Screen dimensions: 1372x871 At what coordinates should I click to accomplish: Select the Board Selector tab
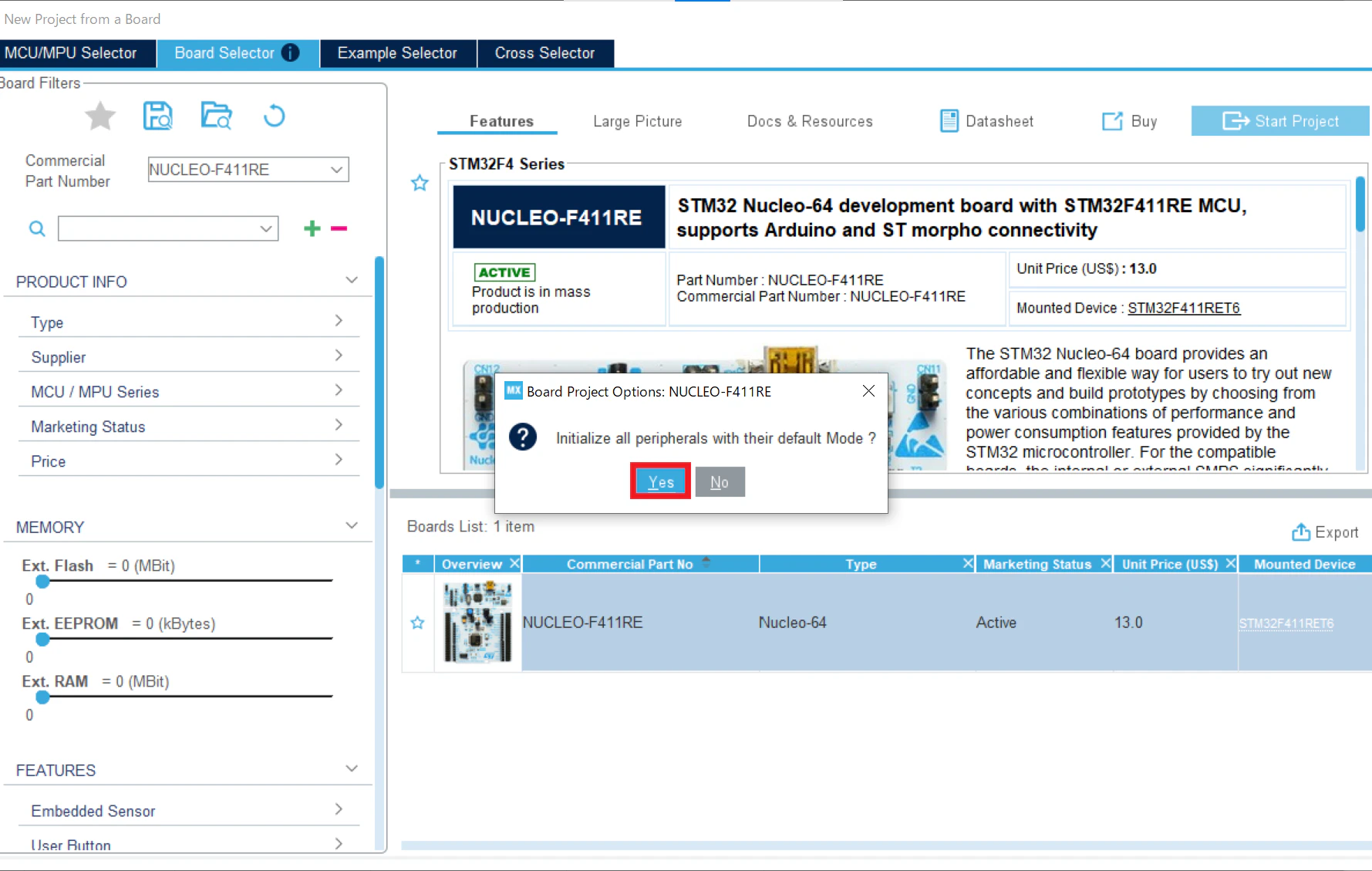238,53
